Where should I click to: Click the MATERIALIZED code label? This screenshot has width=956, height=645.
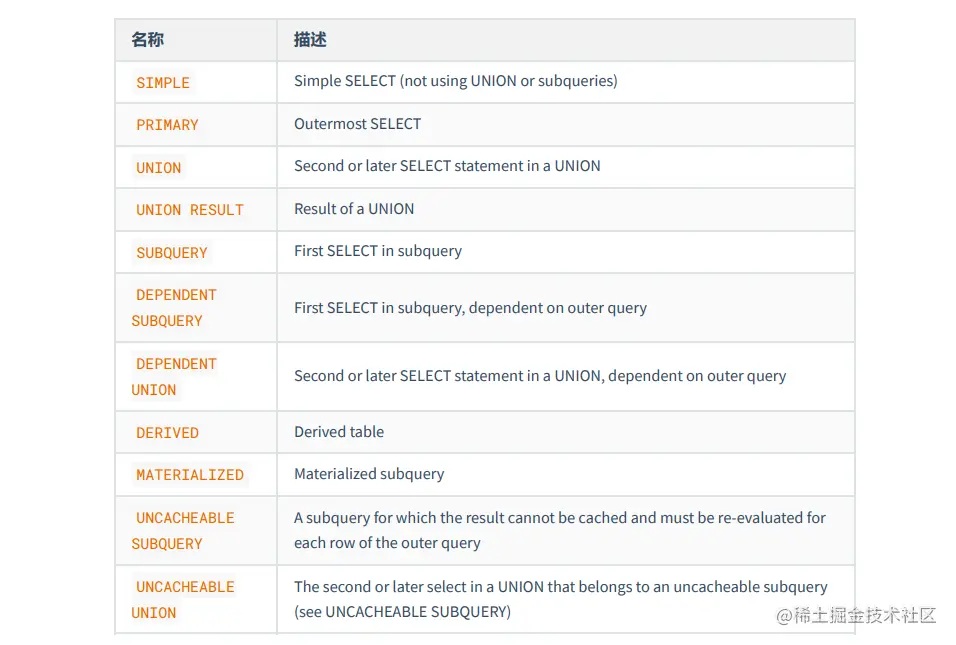click(x=189, y=475)
